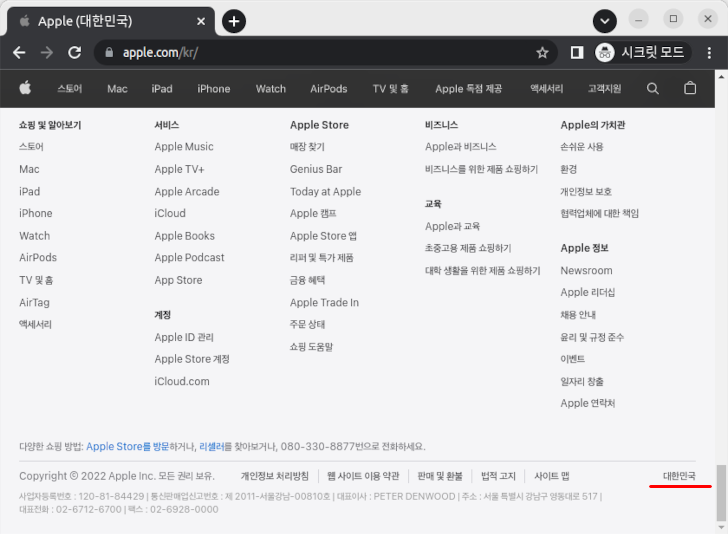
Task: Open Apple 연락처 link
Action: pos(588,403)
